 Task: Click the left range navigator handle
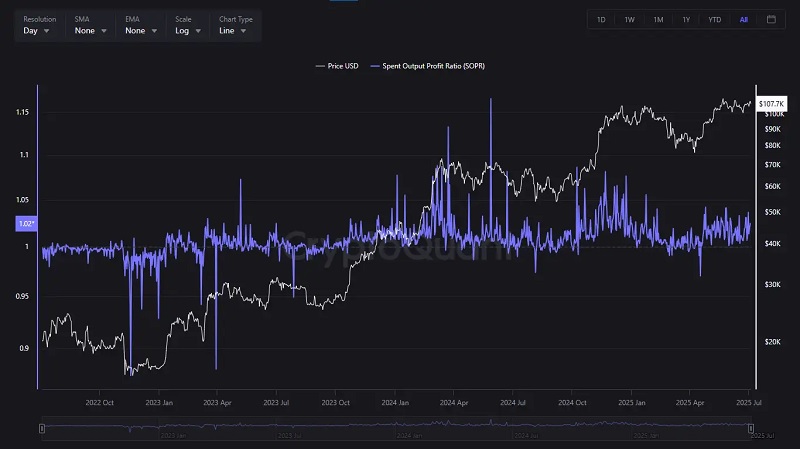42,428
